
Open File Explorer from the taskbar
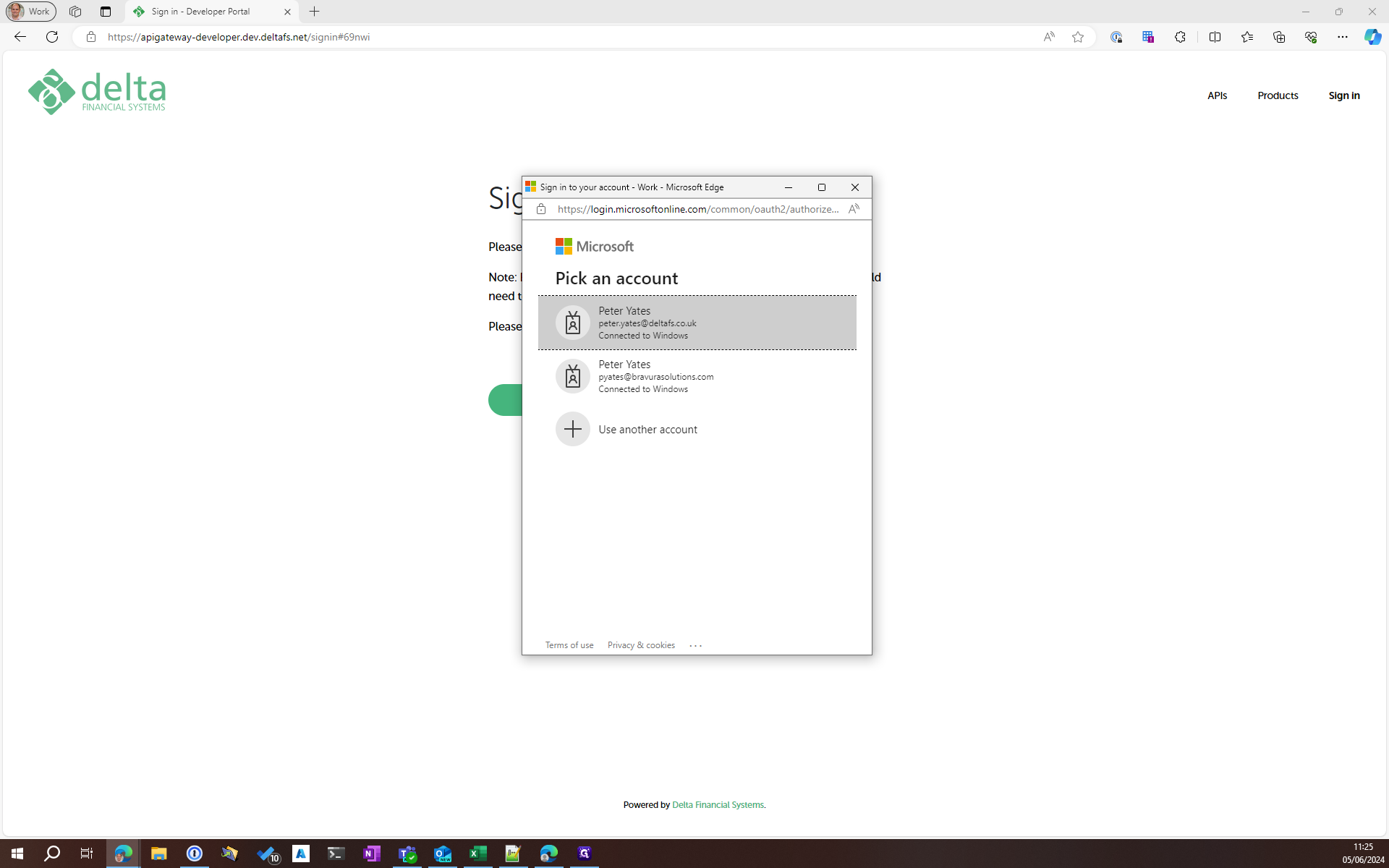(x=158, y=854)
